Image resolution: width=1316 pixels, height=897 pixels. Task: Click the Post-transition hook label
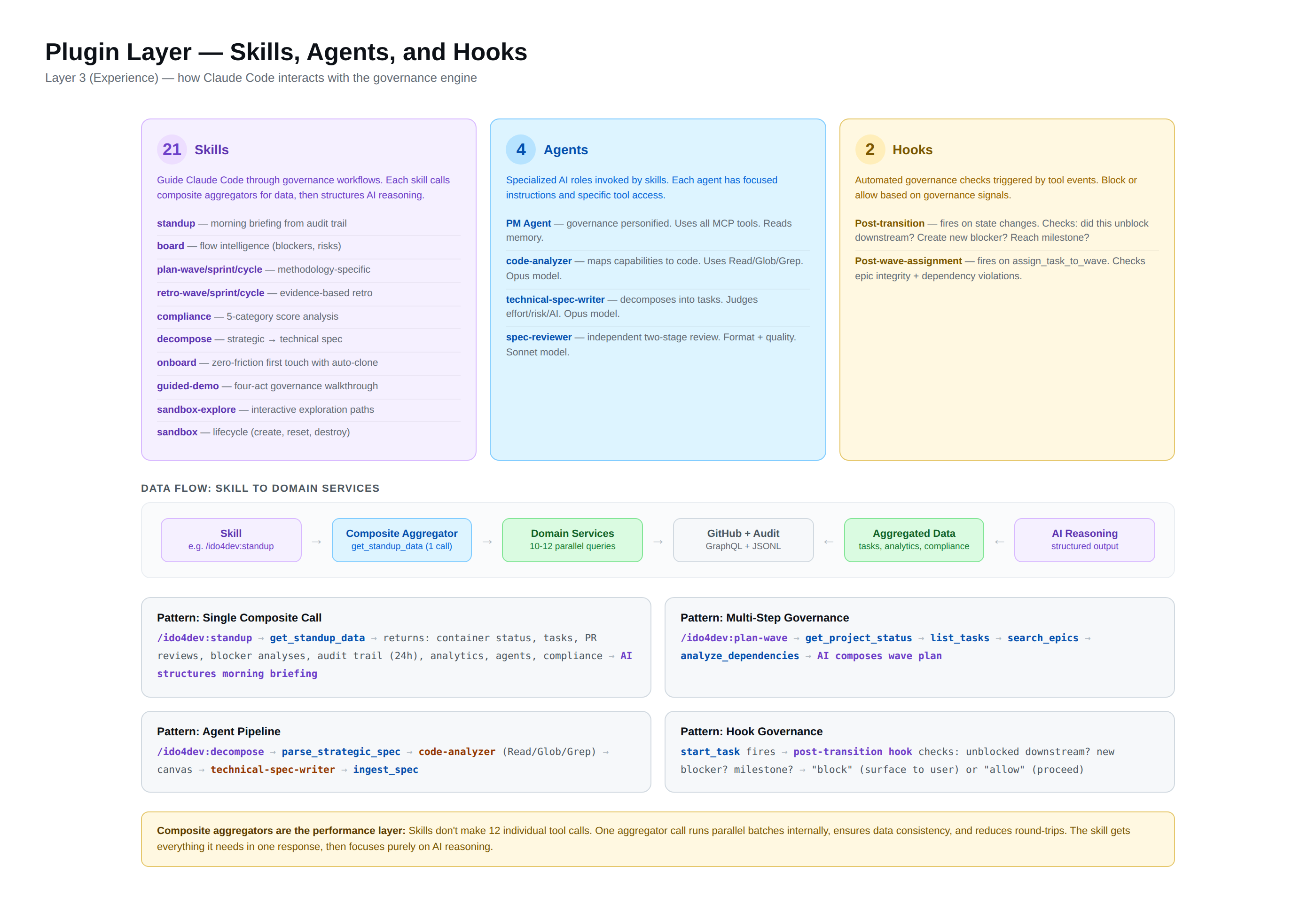click(x=888, y=223)
